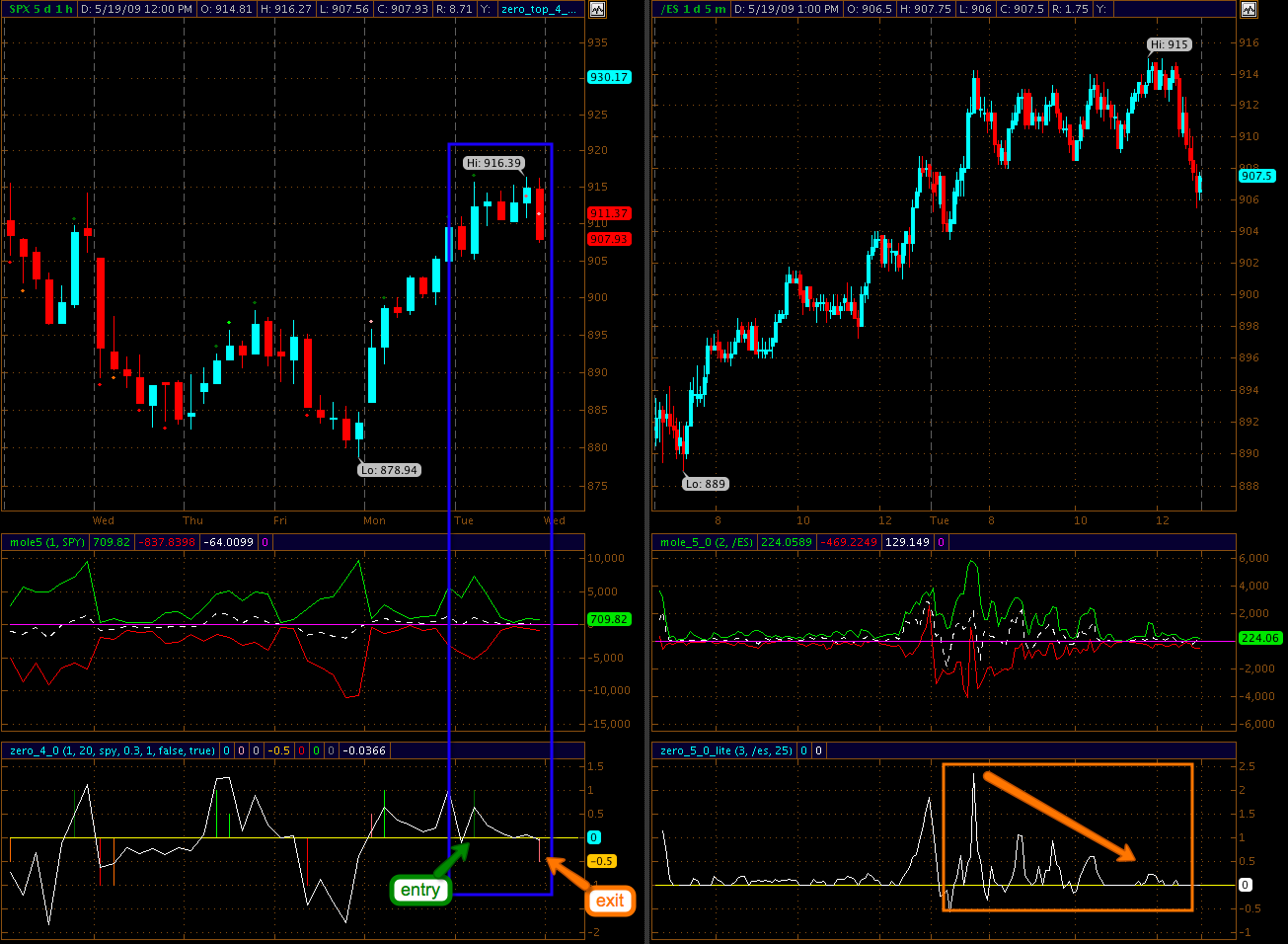Click the yellow -0.5 level tag
The image size is (1288, 944).
coord(601,861)
